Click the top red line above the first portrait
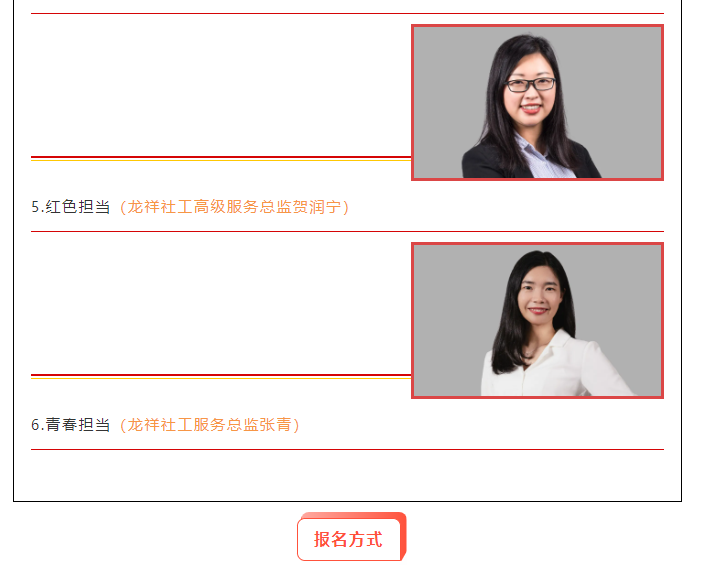 tap(347, 13)
